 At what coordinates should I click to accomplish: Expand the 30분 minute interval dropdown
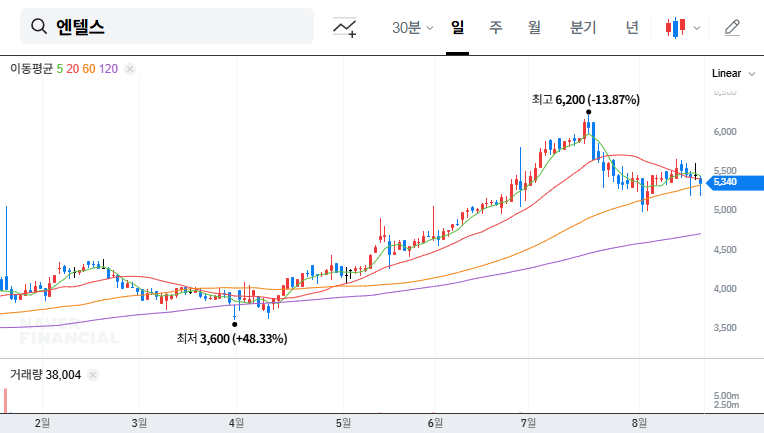click(x=412, y=28)
